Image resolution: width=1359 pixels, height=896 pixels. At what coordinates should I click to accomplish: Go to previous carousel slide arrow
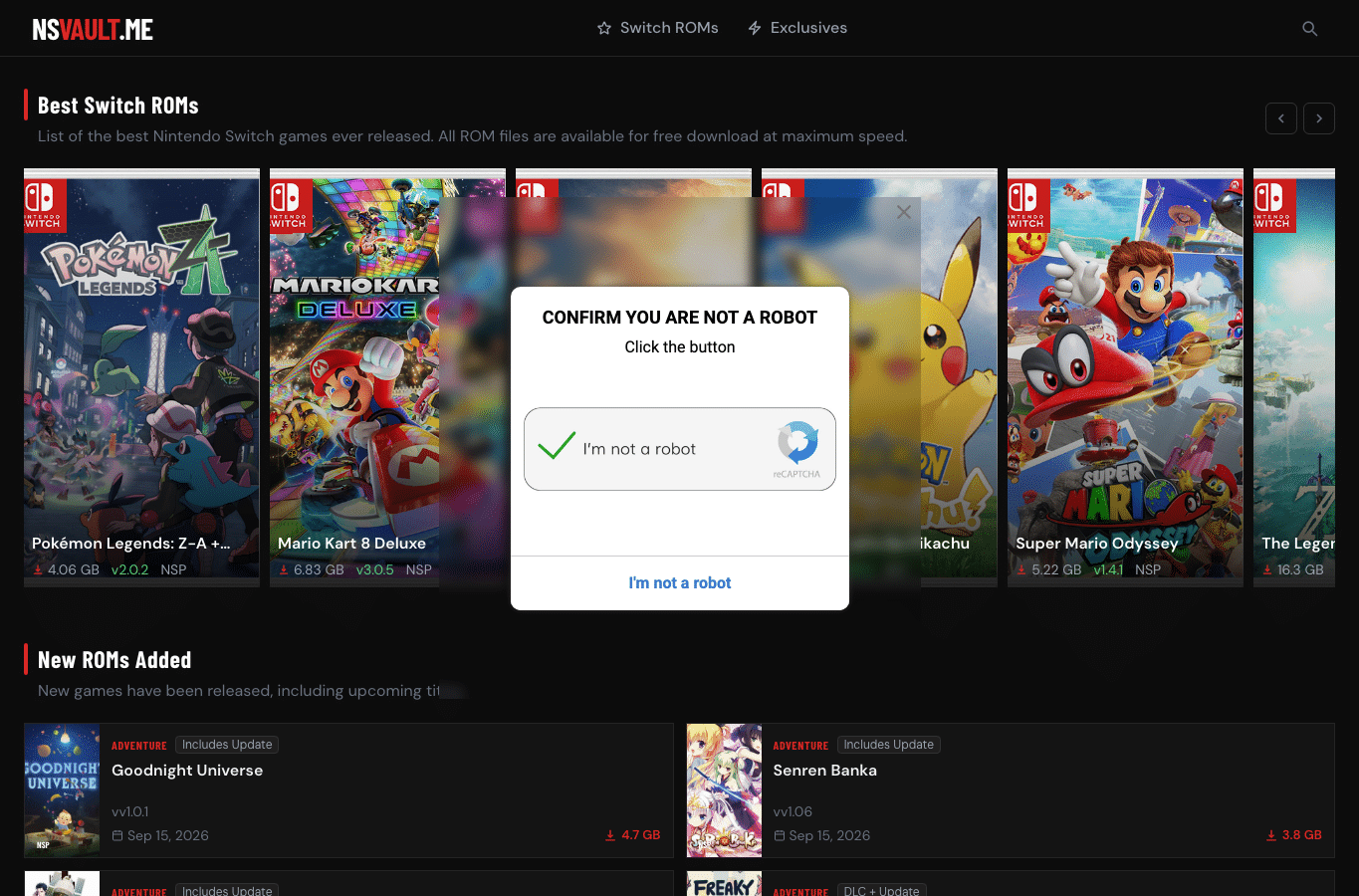coord(1281,118)
